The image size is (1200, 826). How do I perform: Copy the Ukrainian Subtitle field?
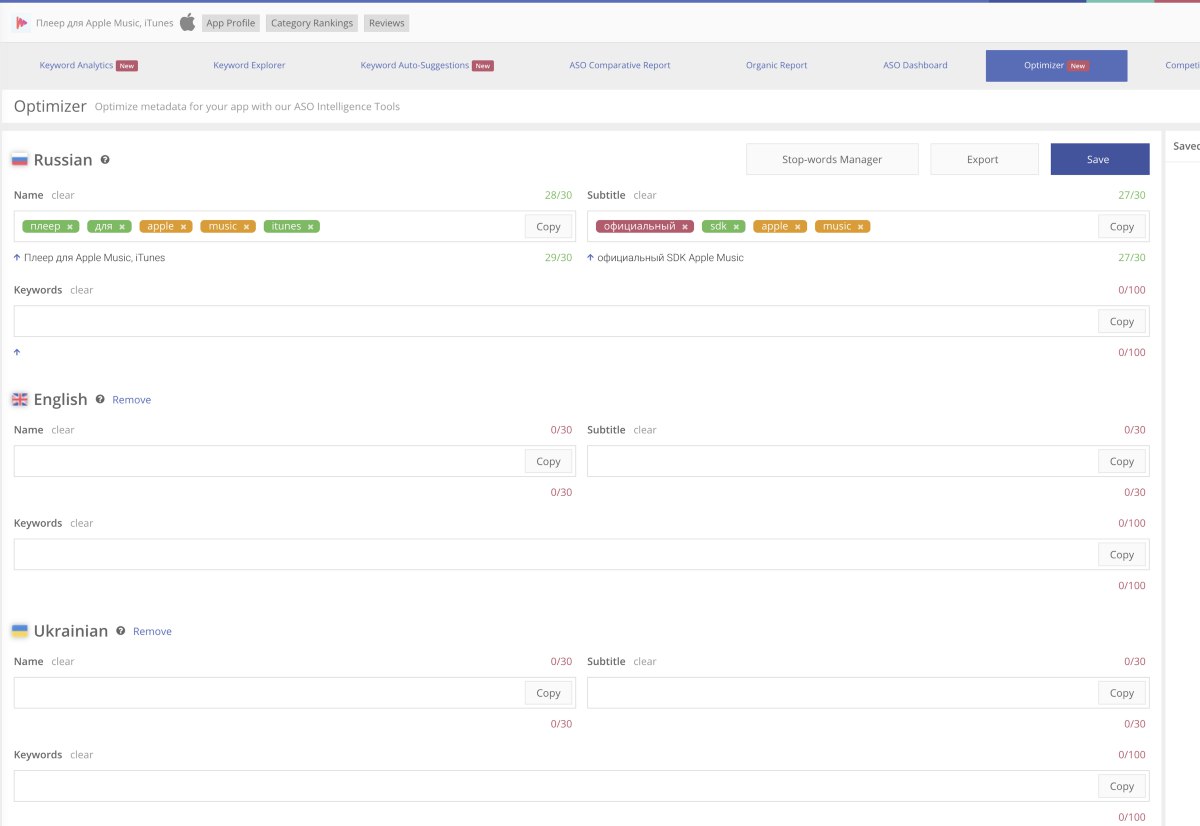click(1122, 693)
